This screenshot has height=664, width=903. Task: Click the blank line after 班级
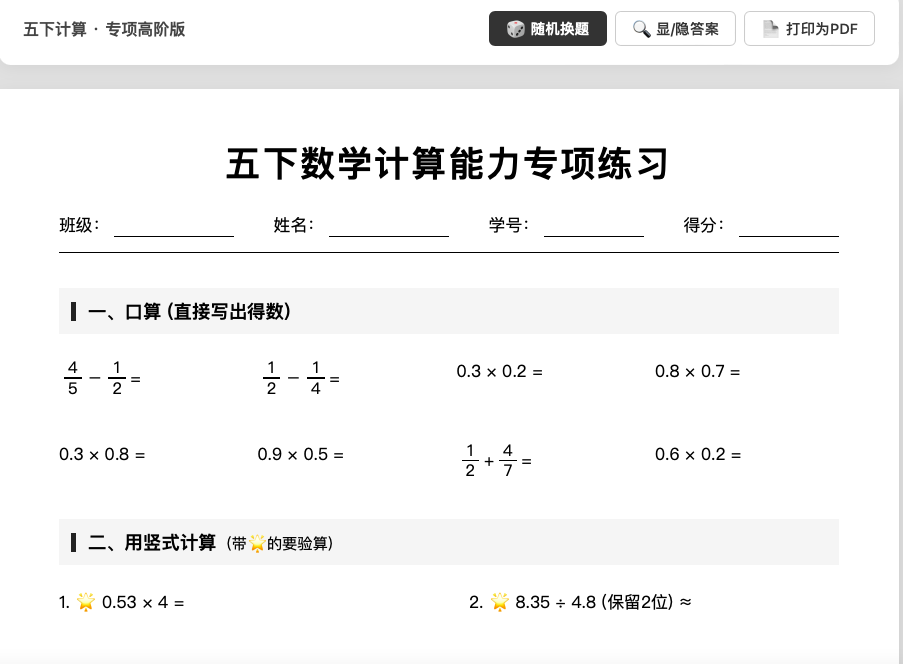click(173, 226)
